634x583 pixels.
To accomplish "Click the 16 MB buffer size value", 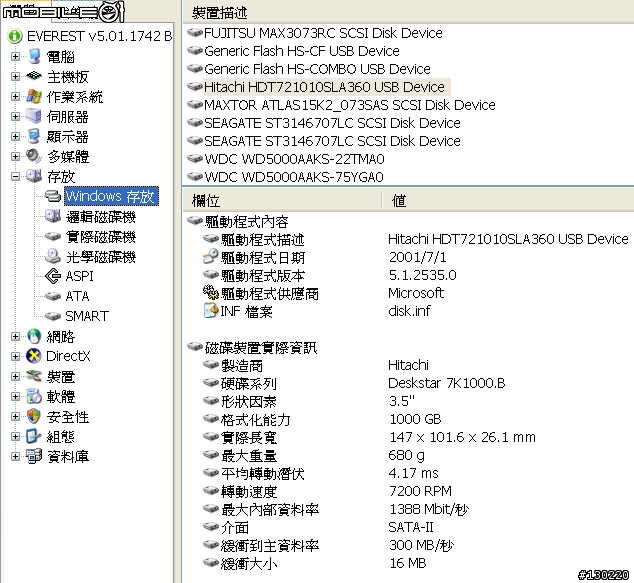I will 408,563.
